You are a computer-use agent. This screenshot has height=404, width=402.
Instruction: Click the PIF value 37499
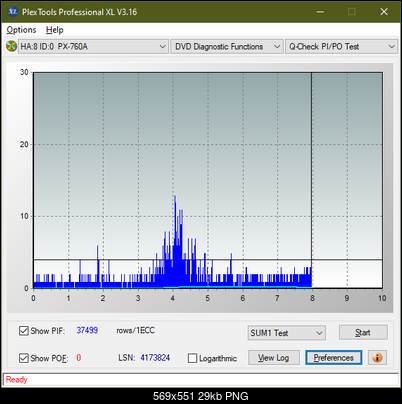87,330
